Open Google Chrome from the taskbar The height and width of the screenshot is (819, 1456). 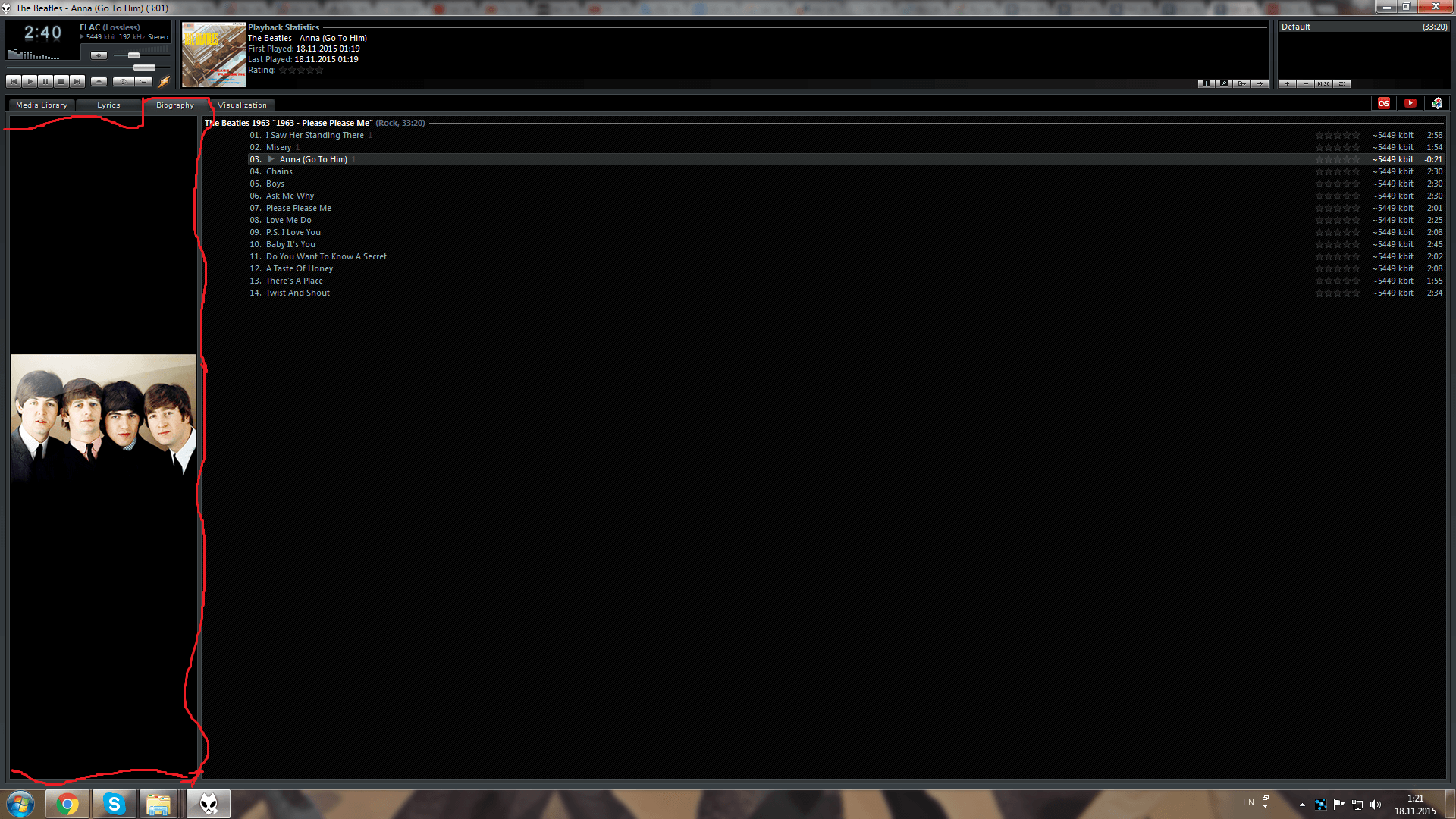[67, 804]
